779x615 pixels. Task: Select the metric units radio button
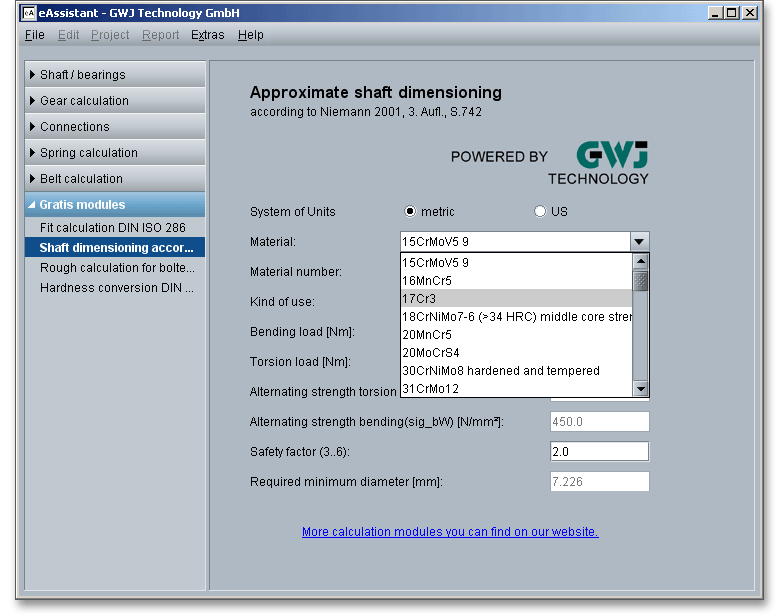pos(410,212)
